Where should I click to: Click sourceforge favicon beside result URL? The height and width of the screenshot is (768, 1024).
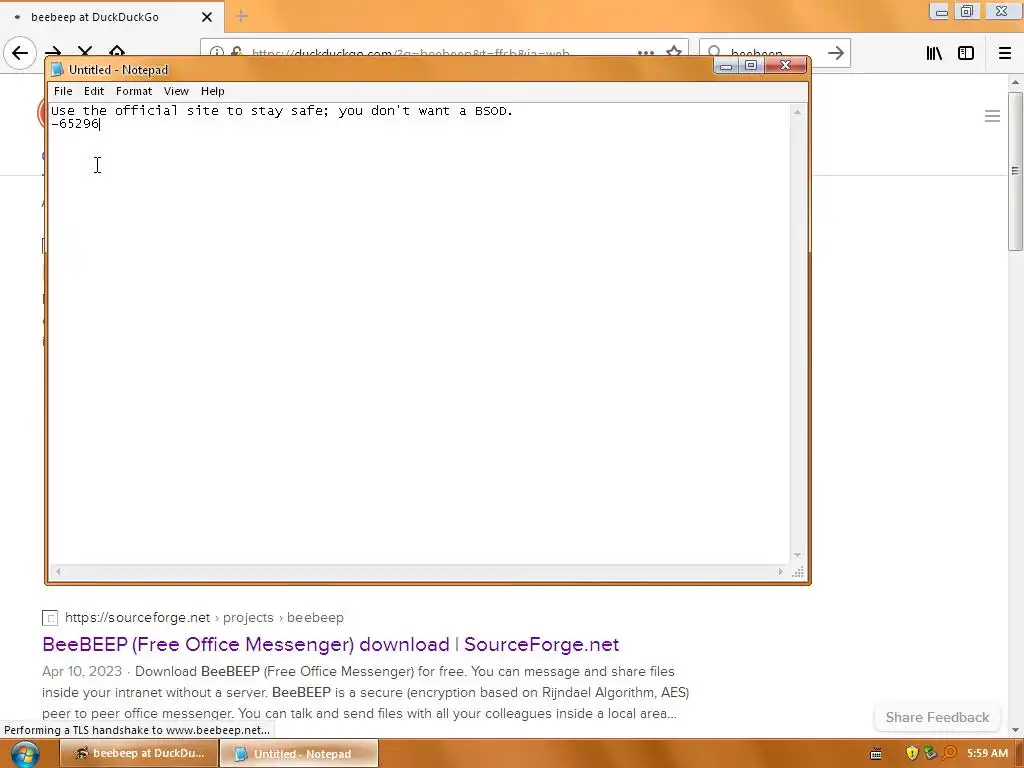click(50, 618)
